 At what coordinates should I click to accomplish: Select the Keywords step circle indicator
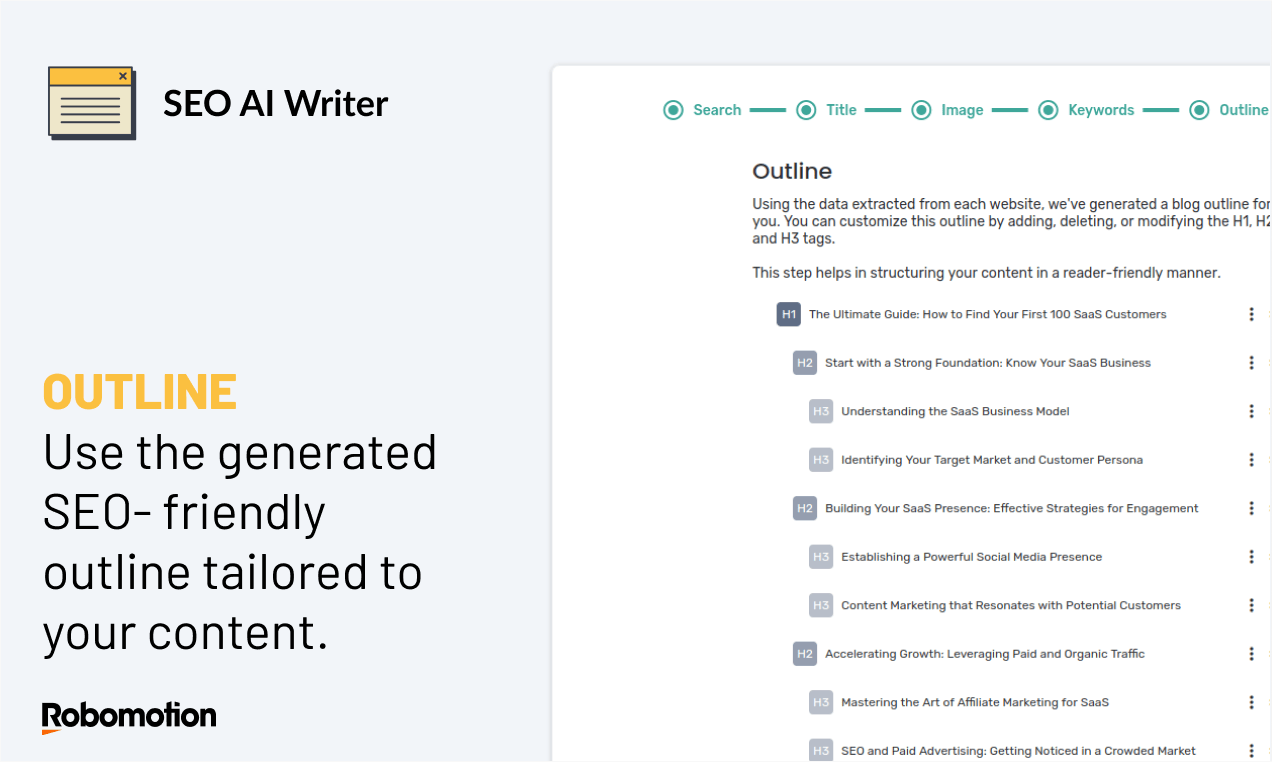(x=1048, y=110)
